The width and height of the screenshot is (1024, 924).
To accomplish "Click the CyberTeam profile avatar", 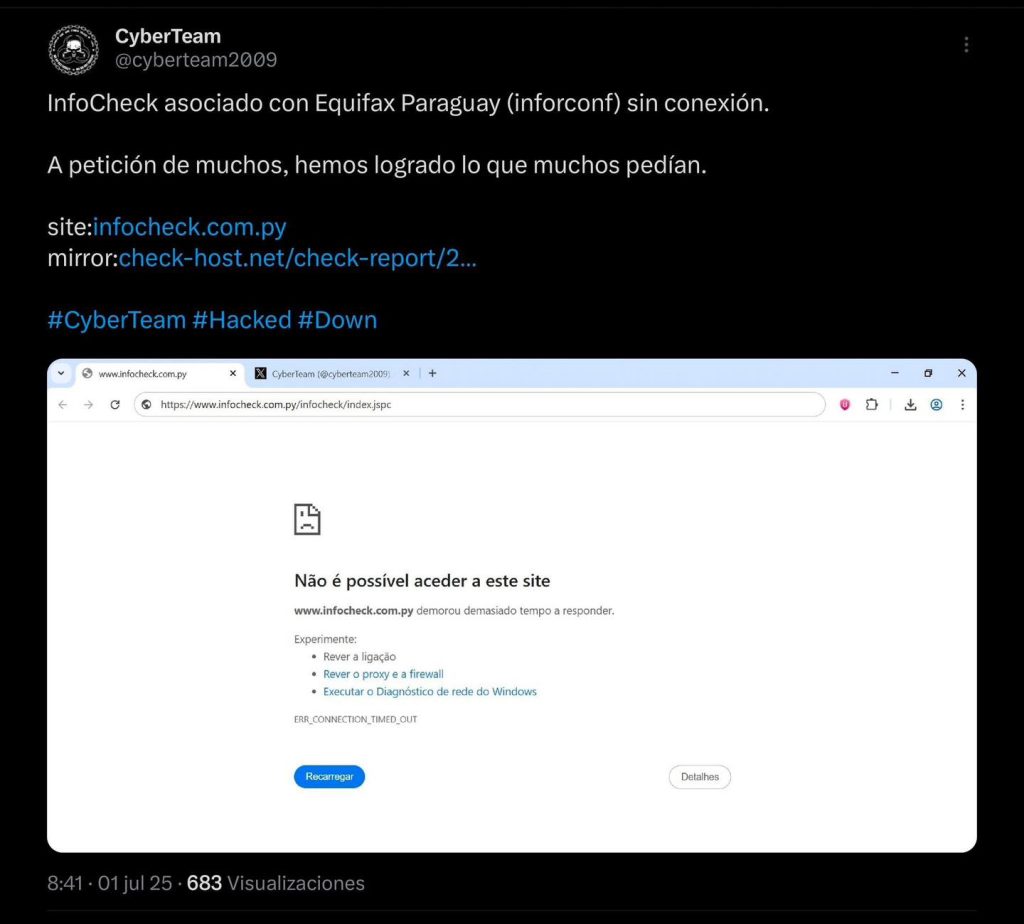I will [x=74, y=49].
